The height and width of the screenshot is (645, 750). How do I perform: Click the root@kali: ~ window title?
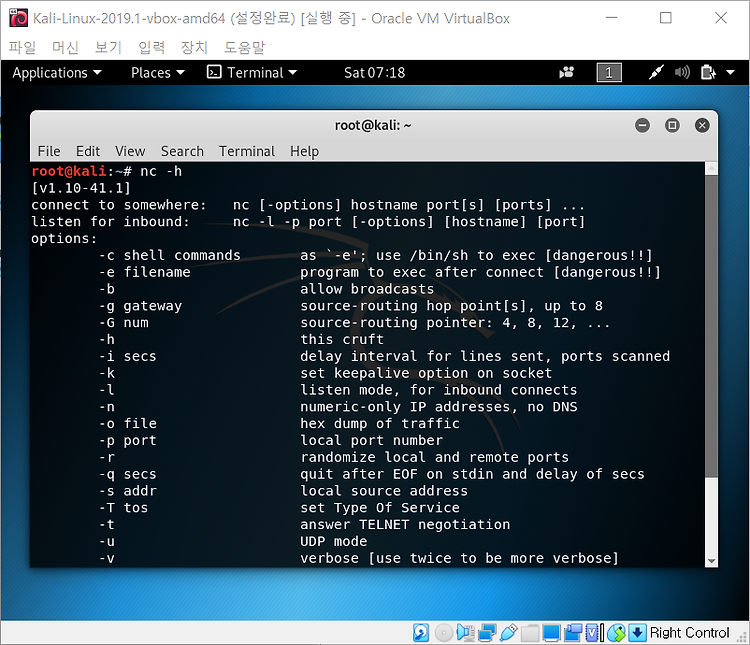tap(373, 125)
